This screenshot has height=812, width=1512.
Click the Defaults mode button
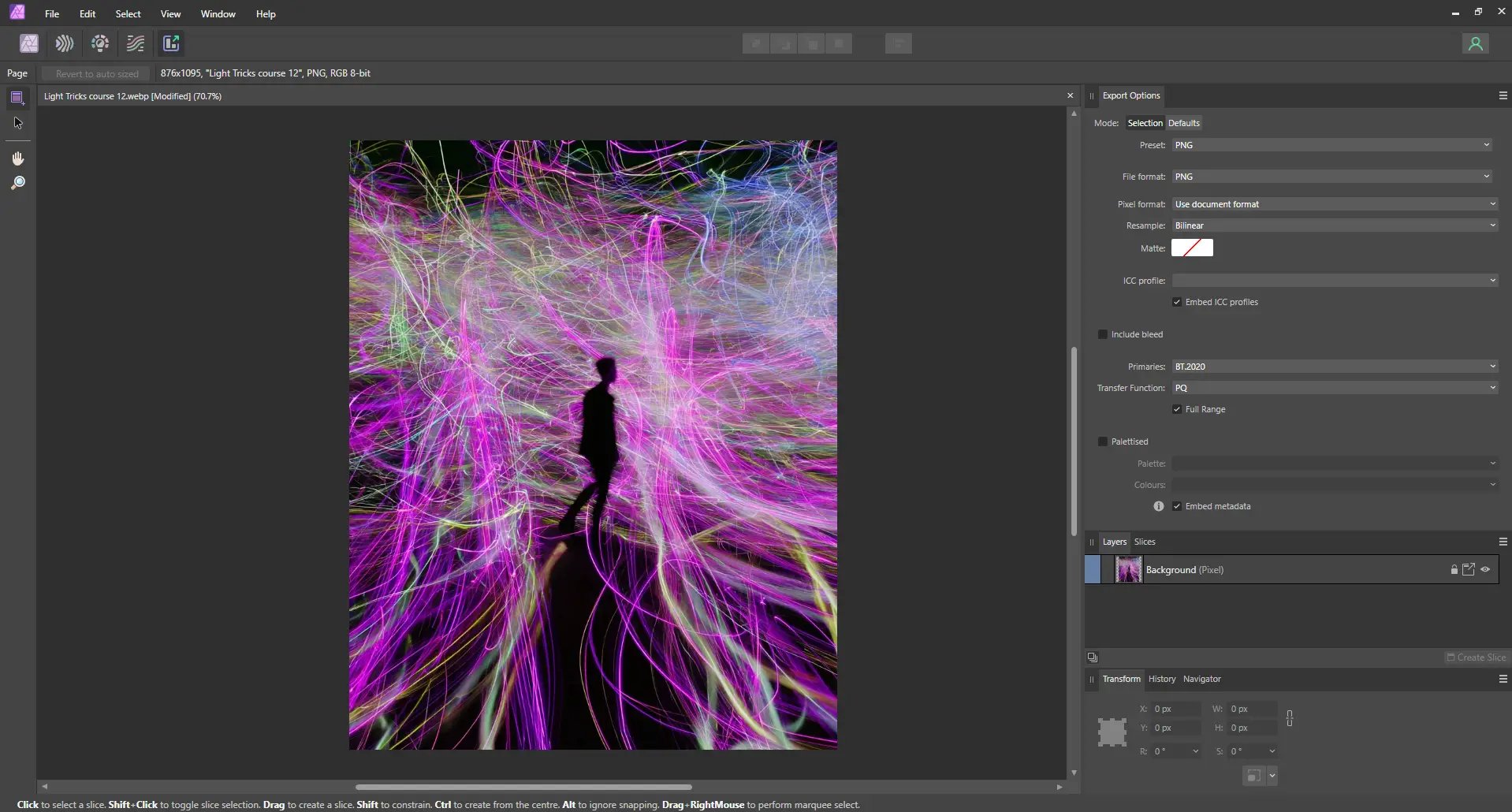1184,123
